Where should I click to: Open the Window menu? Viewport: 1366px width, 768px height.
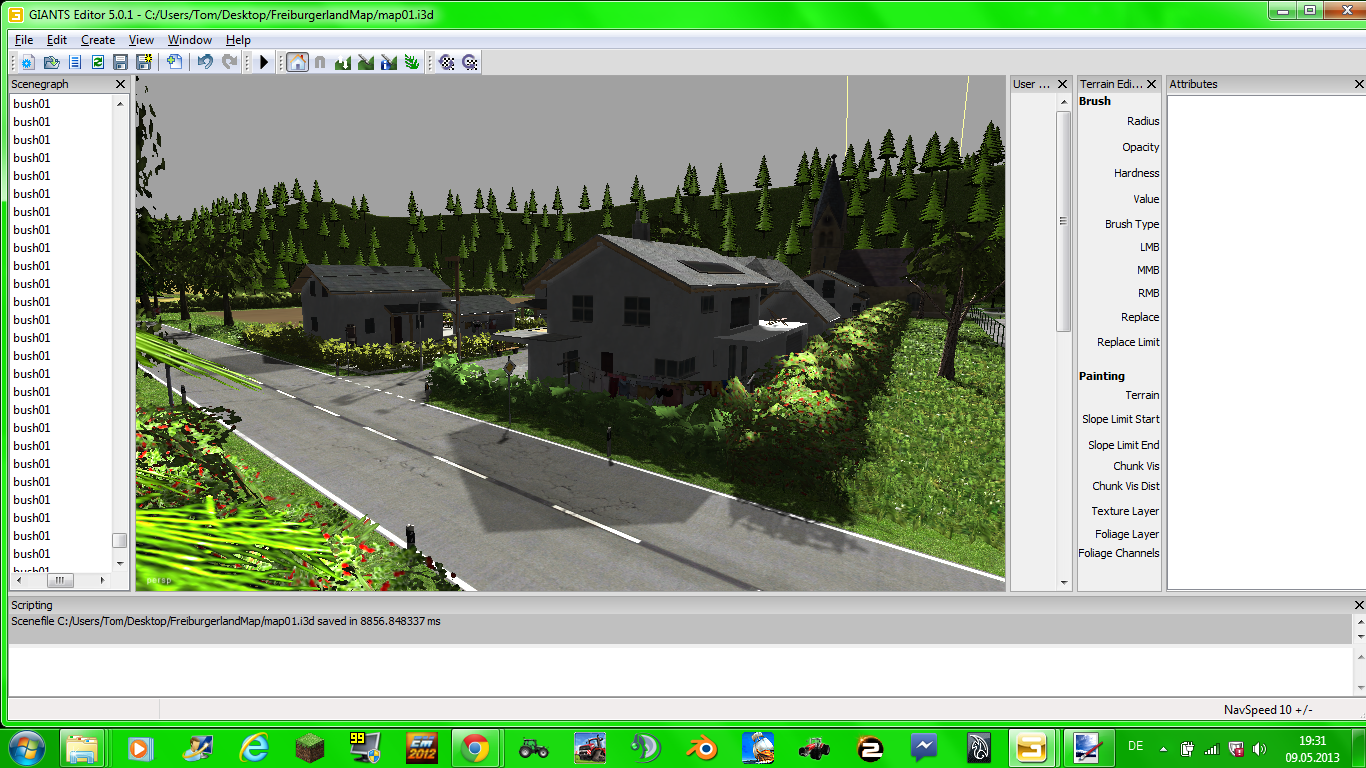tap(190, 40)
